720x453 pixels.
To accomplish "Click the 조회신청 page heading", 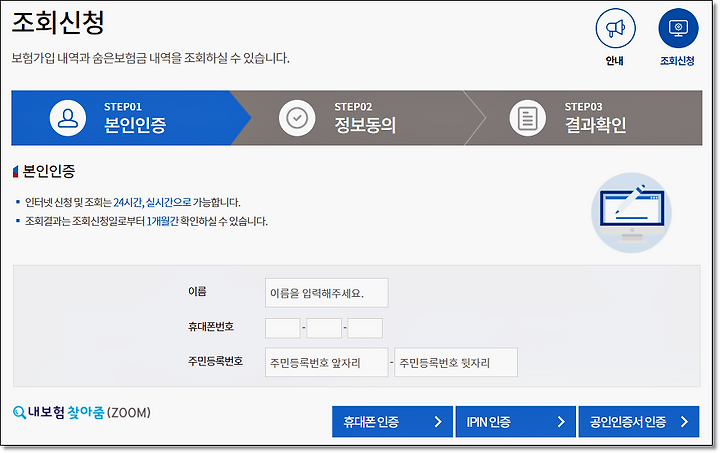I will [58, 23].
